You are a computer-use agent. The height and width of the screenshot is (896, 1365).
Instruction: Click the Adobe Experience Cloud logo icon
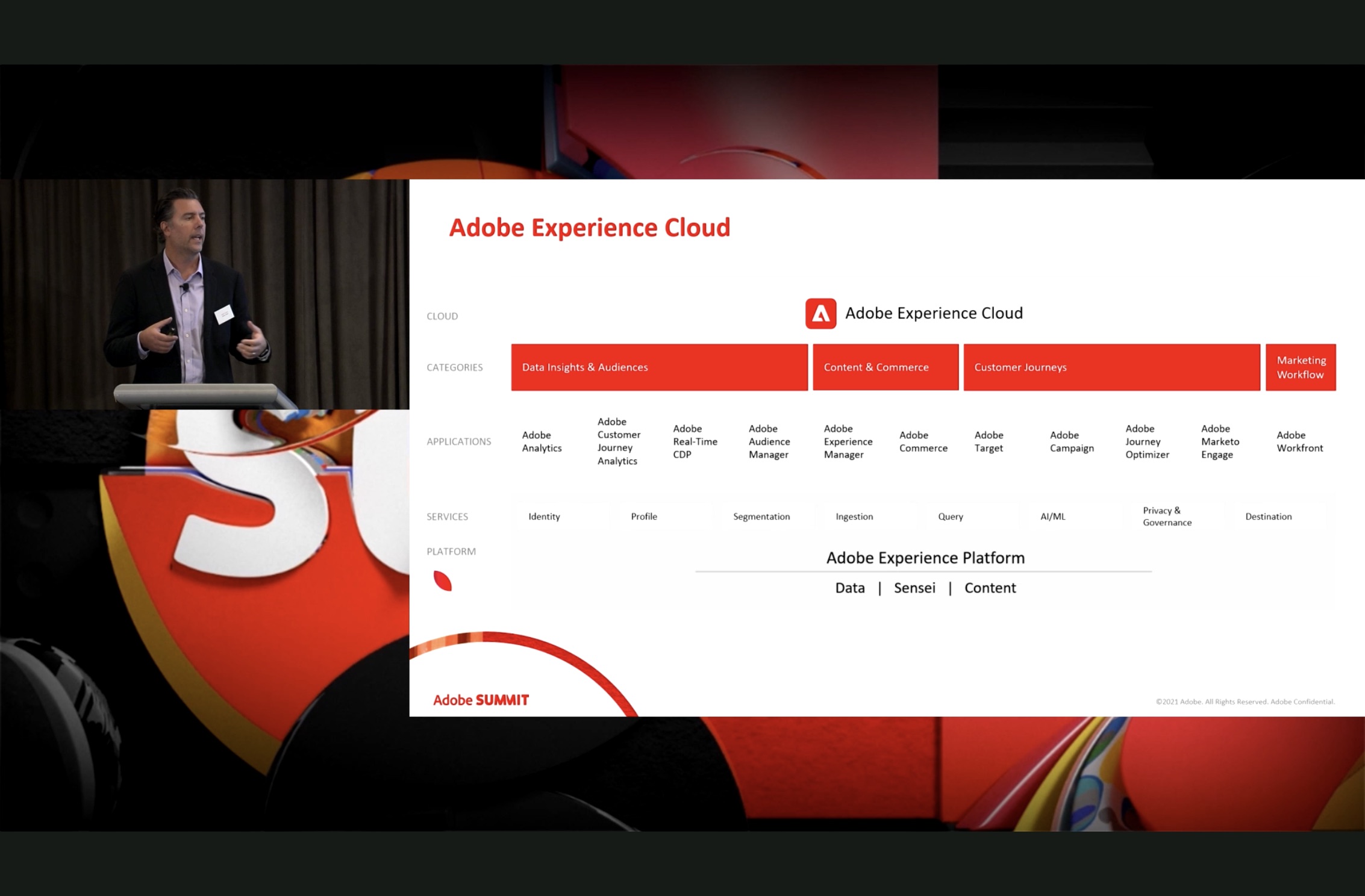pyautogui.click(x=820, y=314)
